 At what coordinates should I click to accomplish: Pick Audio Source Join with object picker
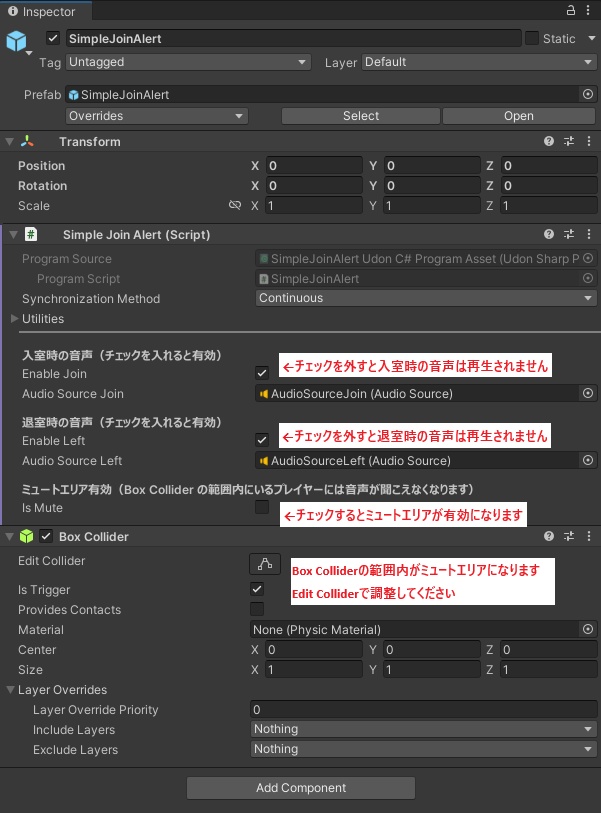coord(588,394)
